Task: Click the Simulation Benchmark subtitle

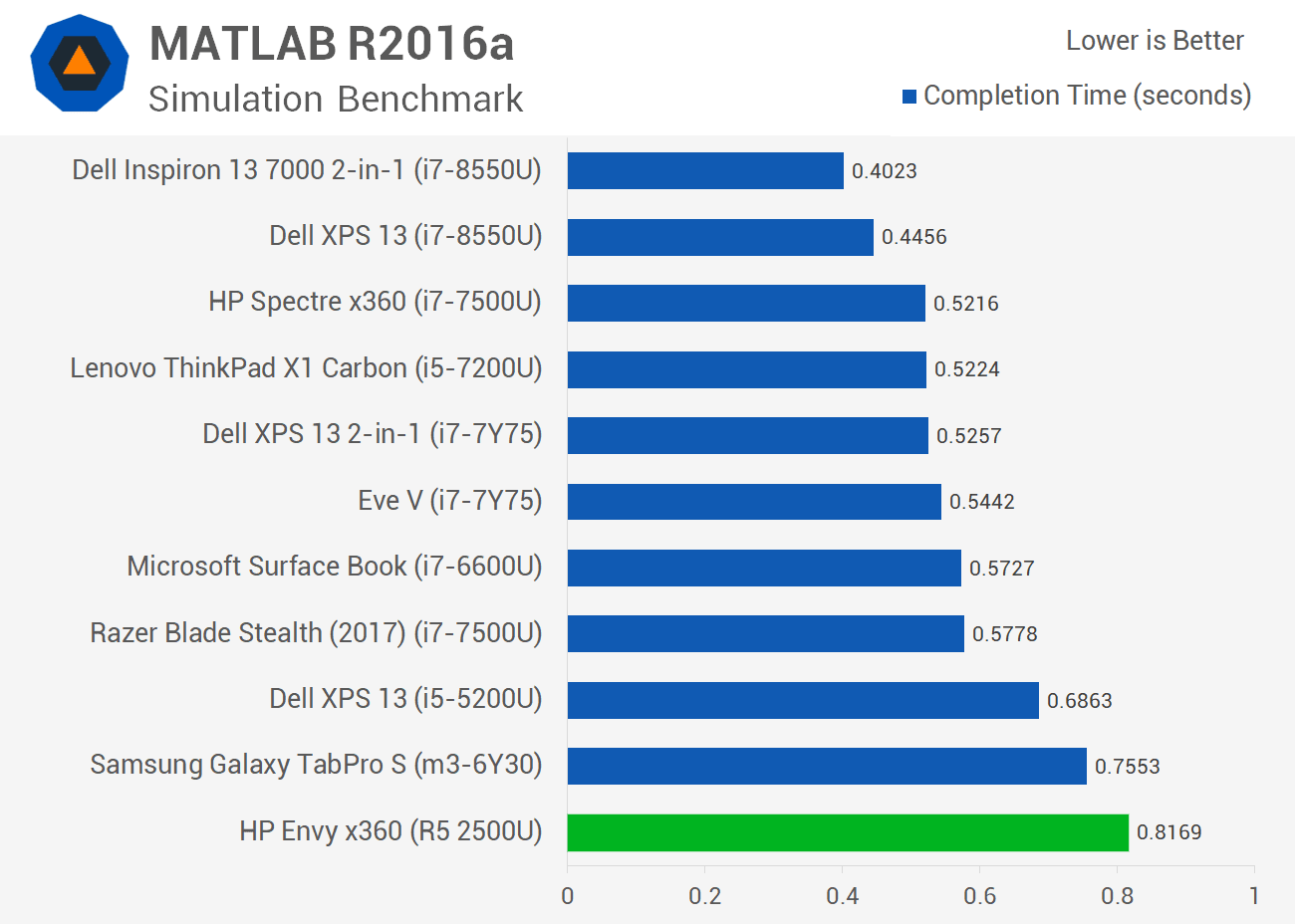Action: coord(336,100)
